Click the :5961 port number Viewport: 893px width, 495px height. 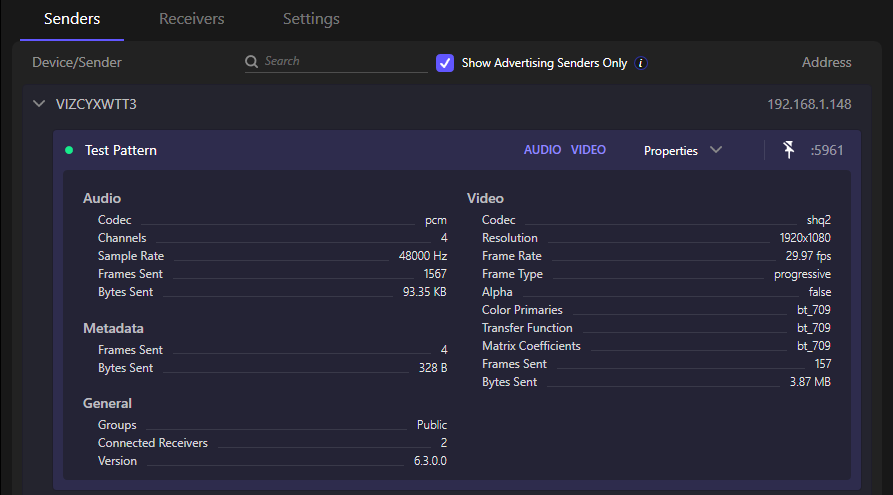827,151
